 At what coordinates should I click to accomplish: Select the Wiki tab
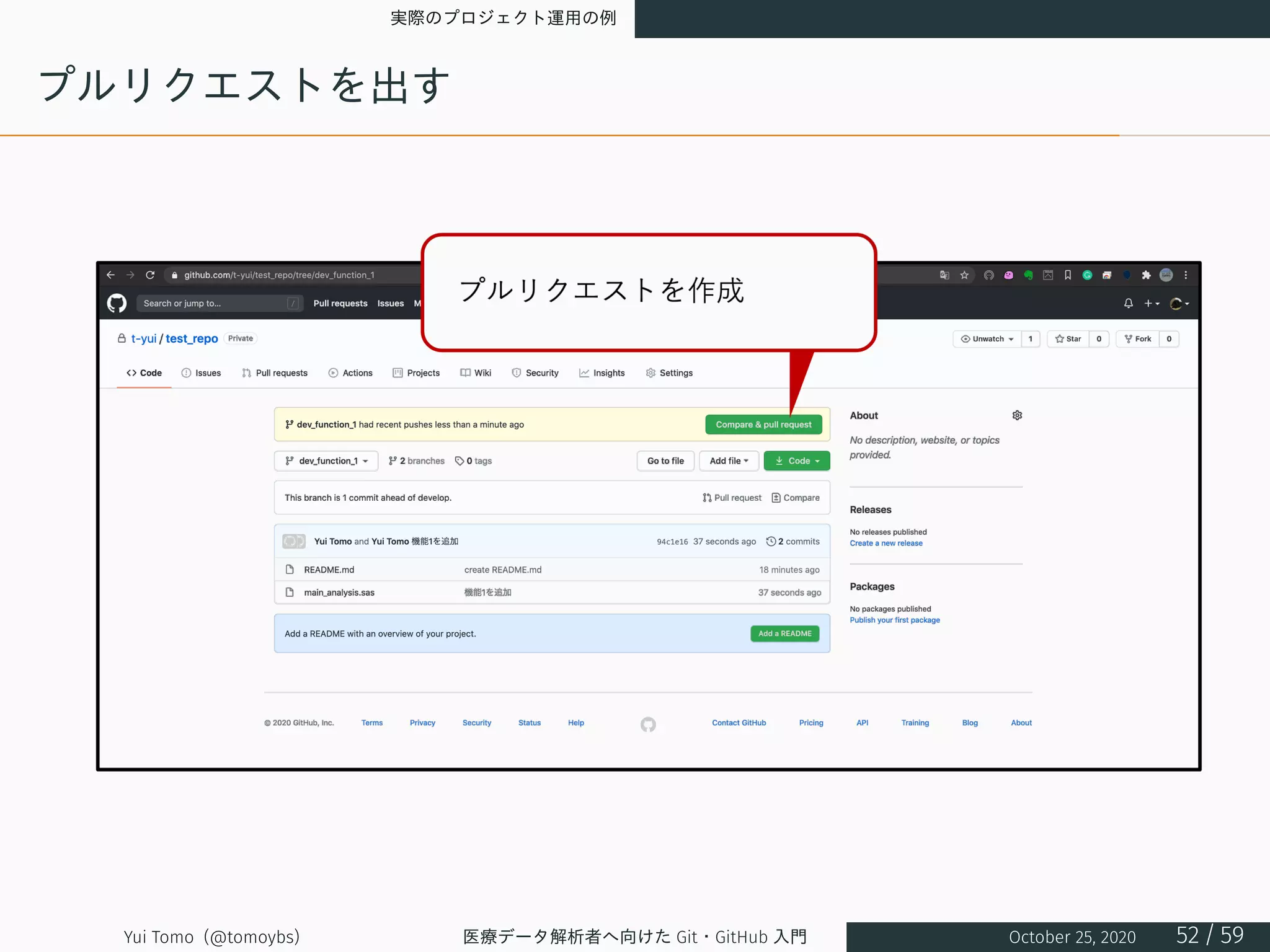point(476,372)
